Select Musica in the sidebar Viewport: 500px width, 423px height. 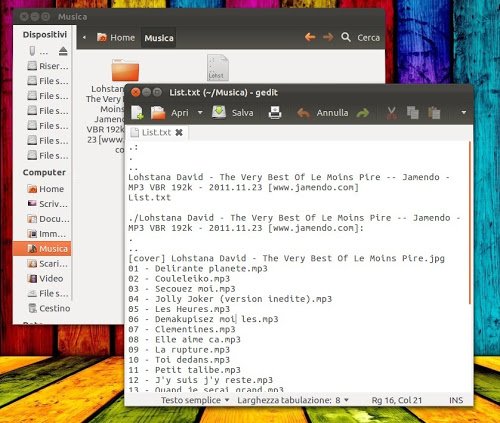click(42, 249)
